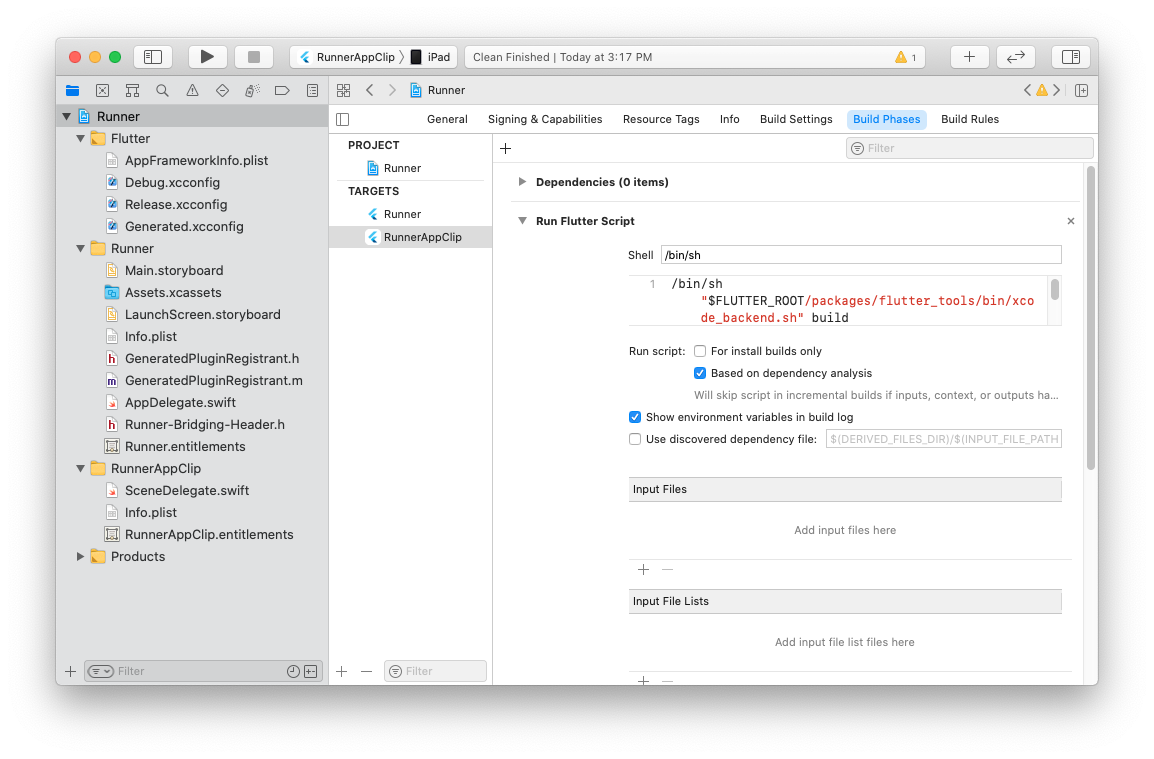Uncheck Based on dependency analysis

pos(700,373)
